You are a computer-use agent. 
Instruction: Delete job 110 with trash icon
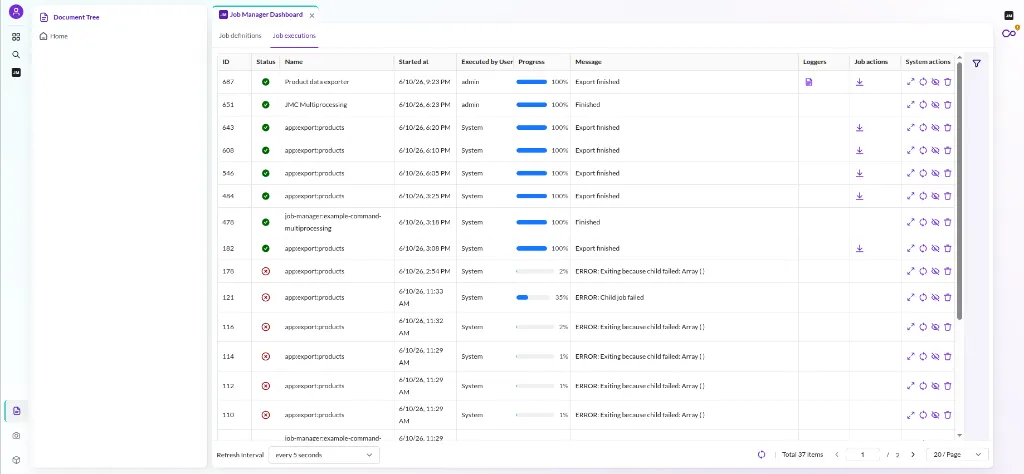(948, 415)
